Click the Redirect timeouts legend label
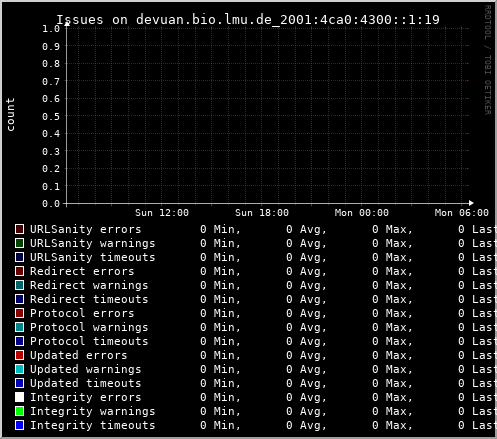Screen dimensions: 497x439 pos(89,299)
